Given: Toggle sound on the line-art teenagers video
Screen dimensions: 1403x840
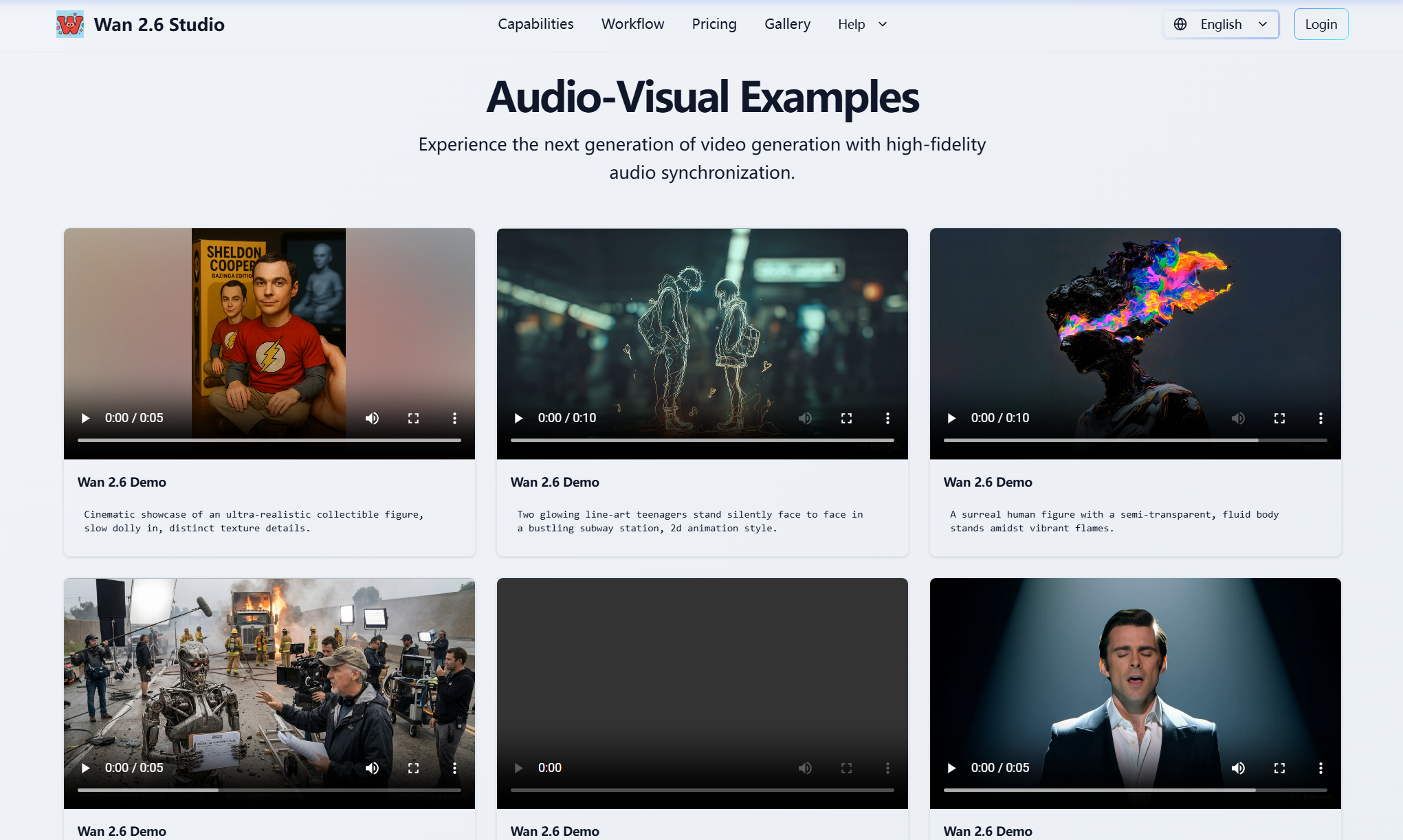Looking at the screenshot, I should (805, 418).
